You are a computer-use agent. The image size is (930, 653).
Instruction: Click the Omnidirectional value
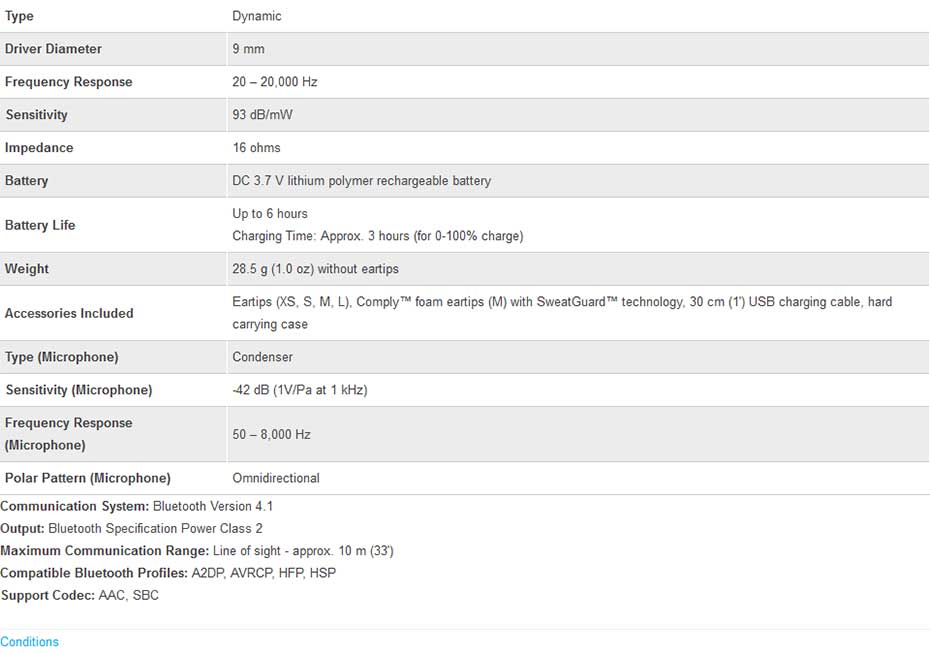point(276,478)
